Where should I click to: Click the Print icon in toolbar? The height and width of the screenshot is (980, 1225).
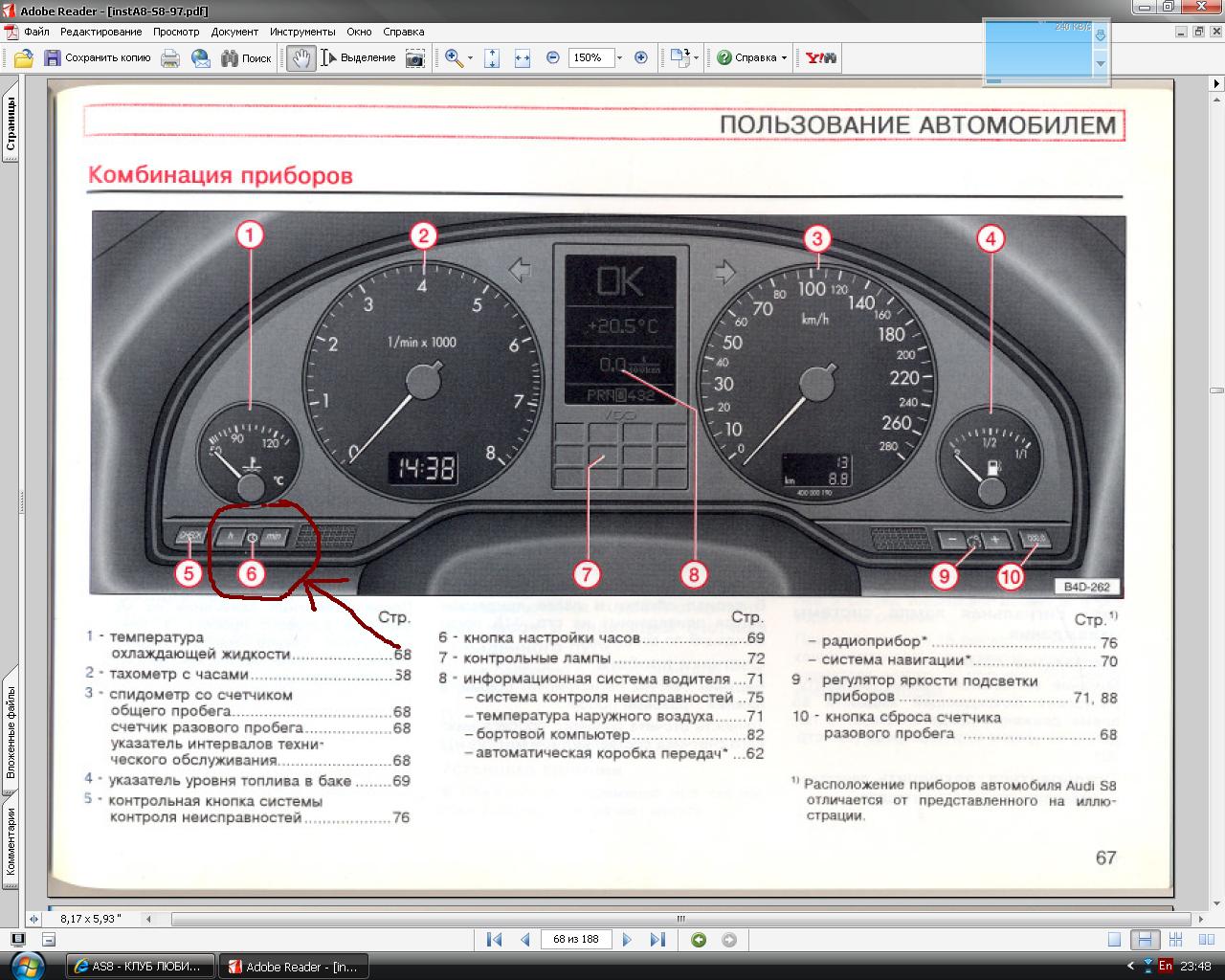click(170, 58)
